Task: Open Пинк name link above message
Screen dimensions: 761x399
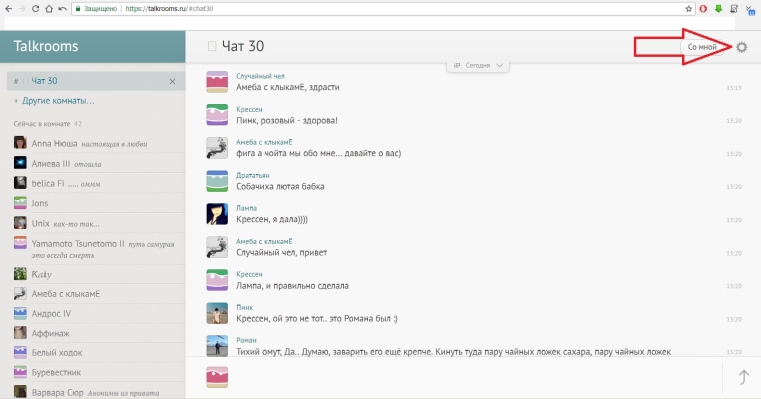Action: tap(244, 307)
